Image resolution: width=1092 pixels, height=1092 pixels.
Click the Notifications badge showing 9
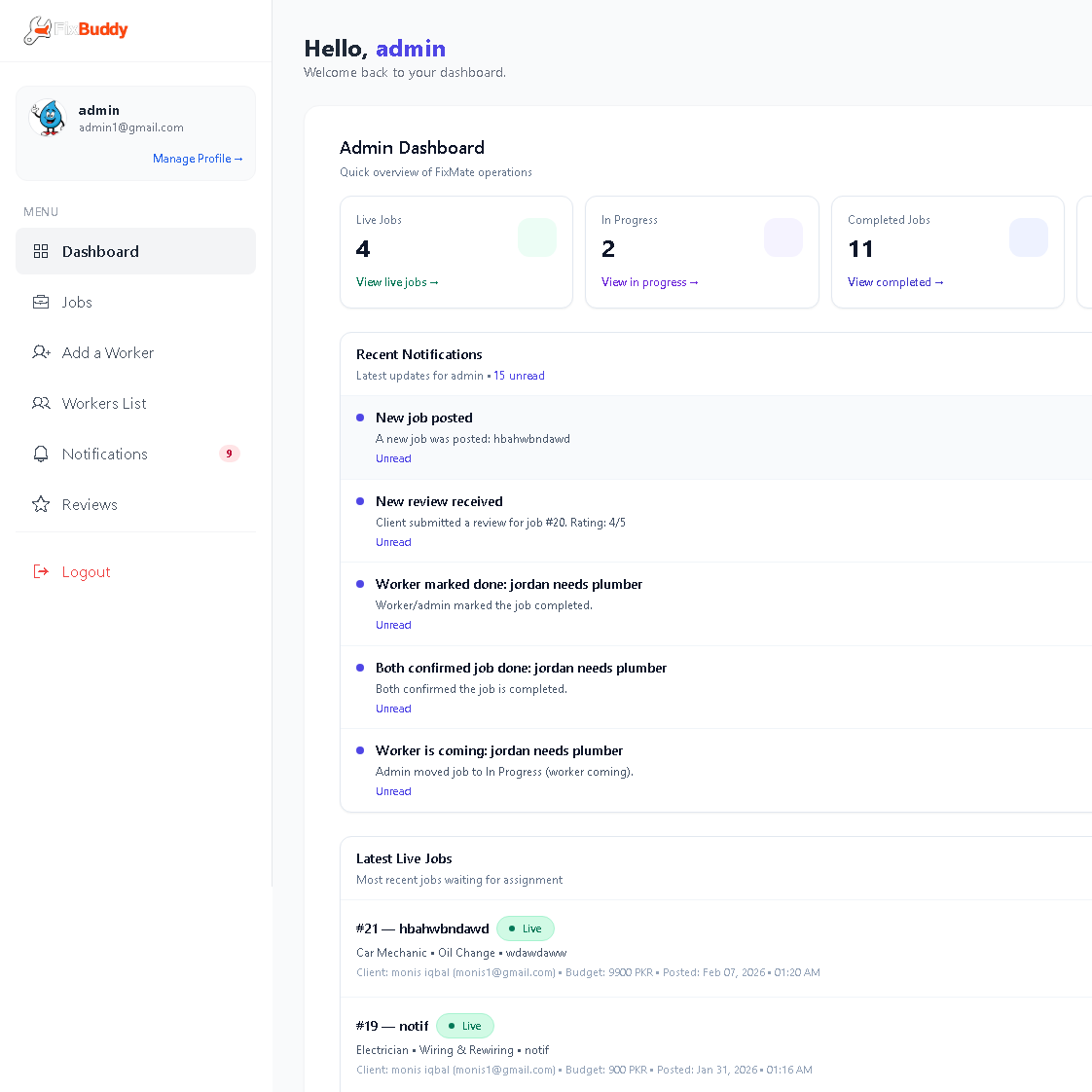[x=229, y=454]
